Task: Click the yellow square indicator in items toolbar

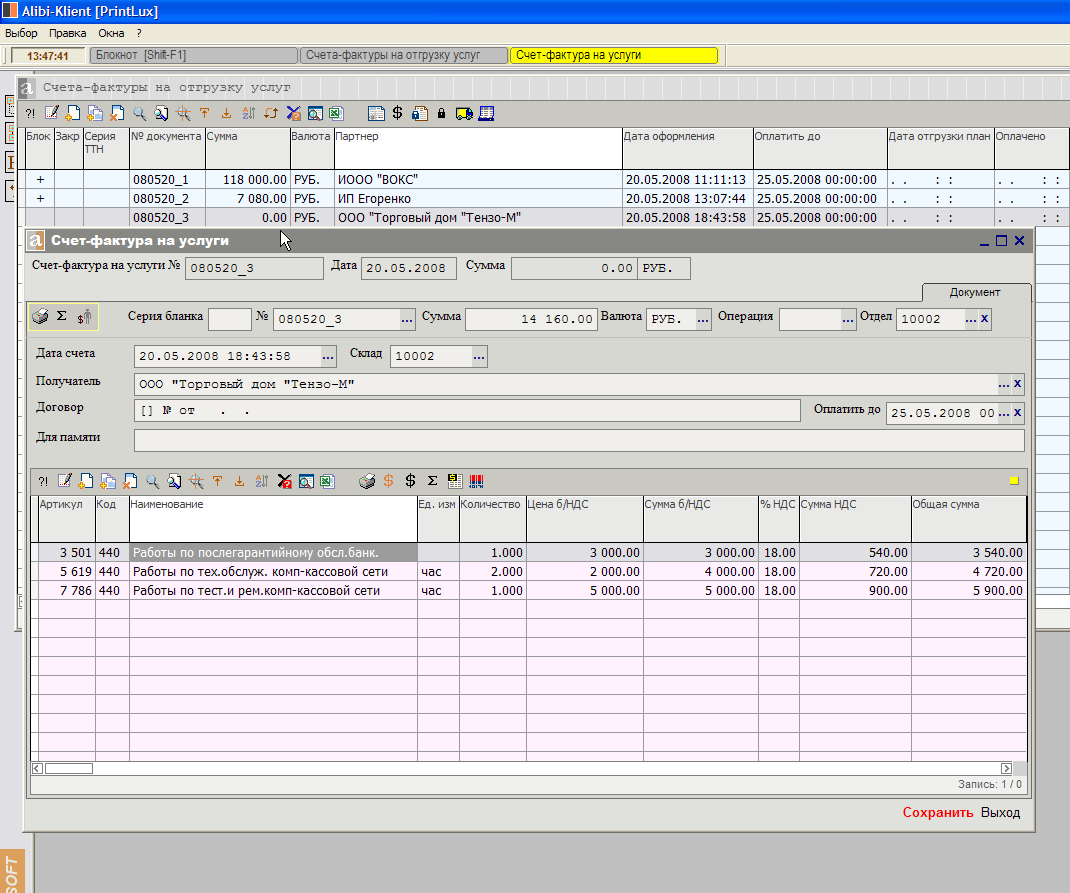Action: tap(1014, 481)
